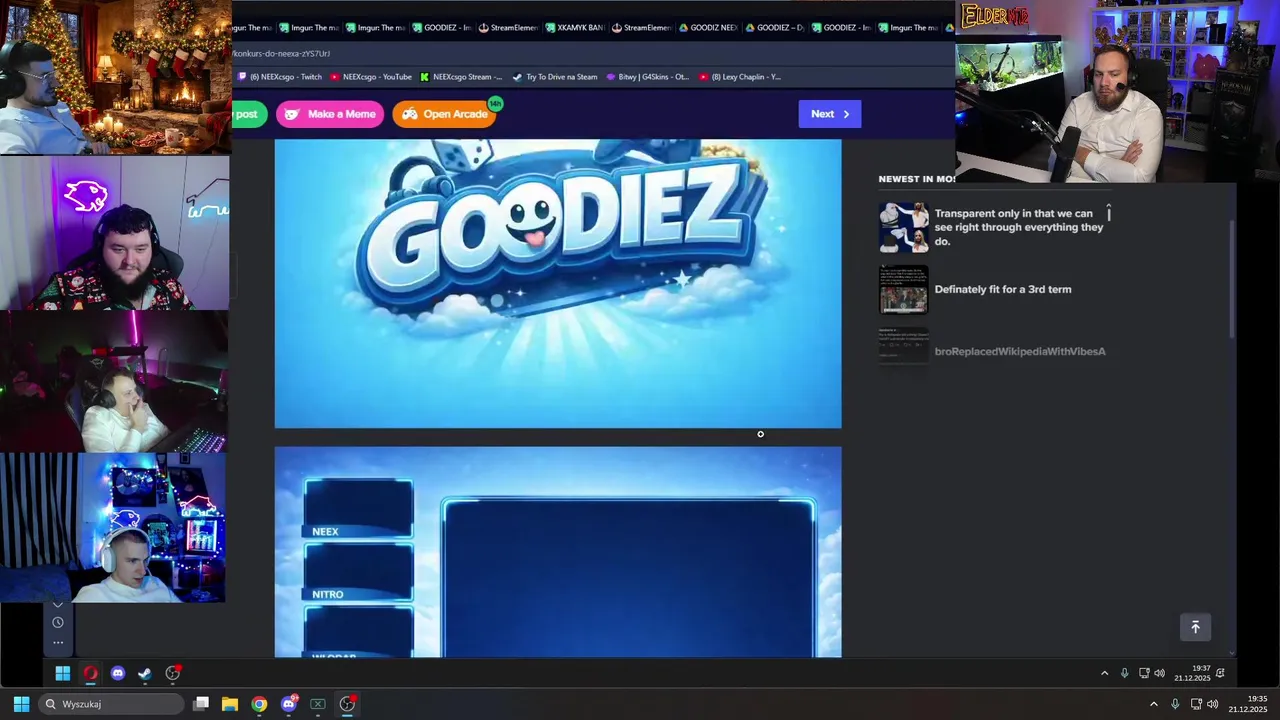This screenshot has width=1280, height=720.
Task: Open Opera in the streamed desktop's taskbar
Action: 90,673
